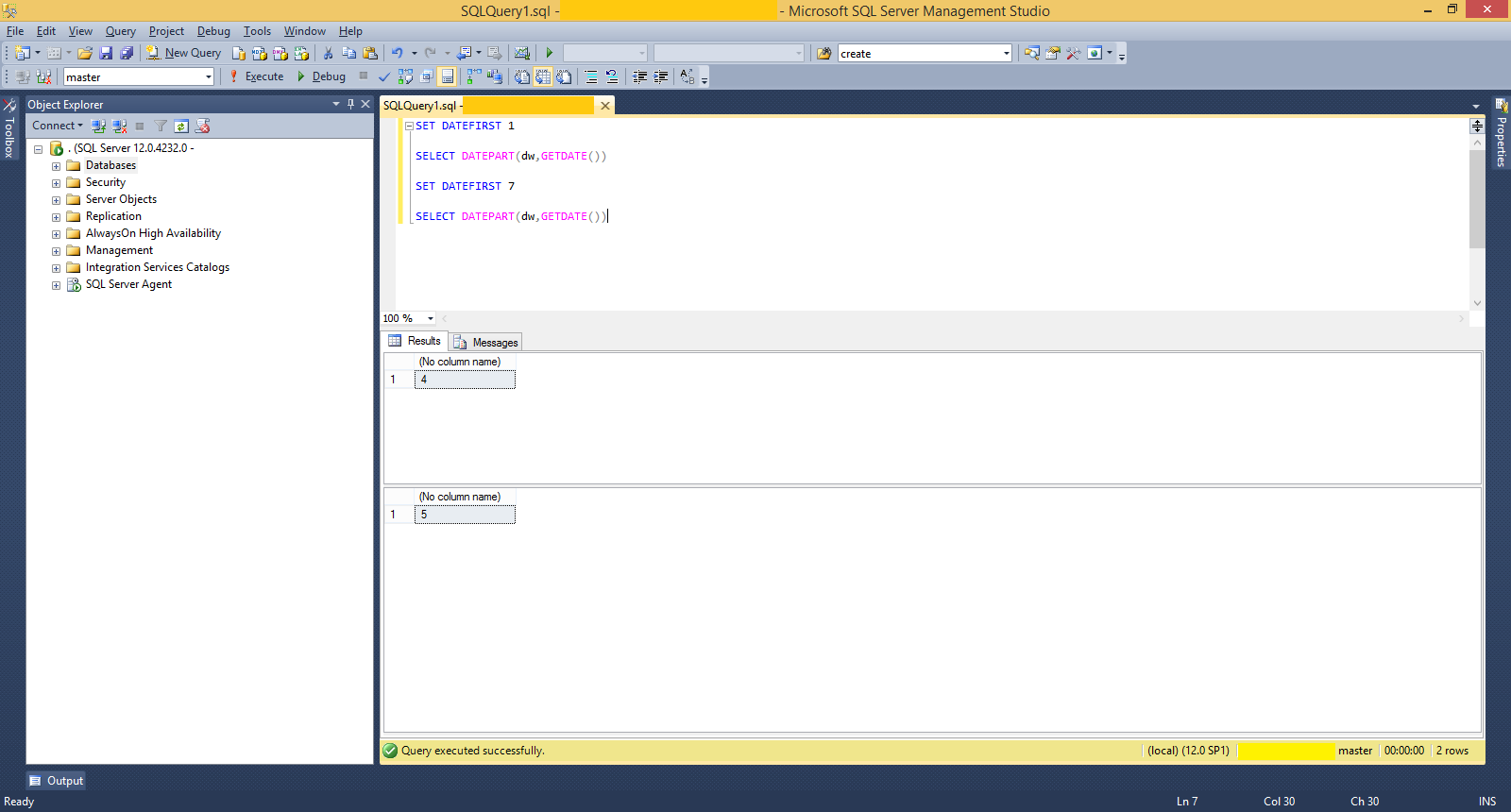Click the green Start debugging arrow

pyautogui.click(x=549, y=53)
